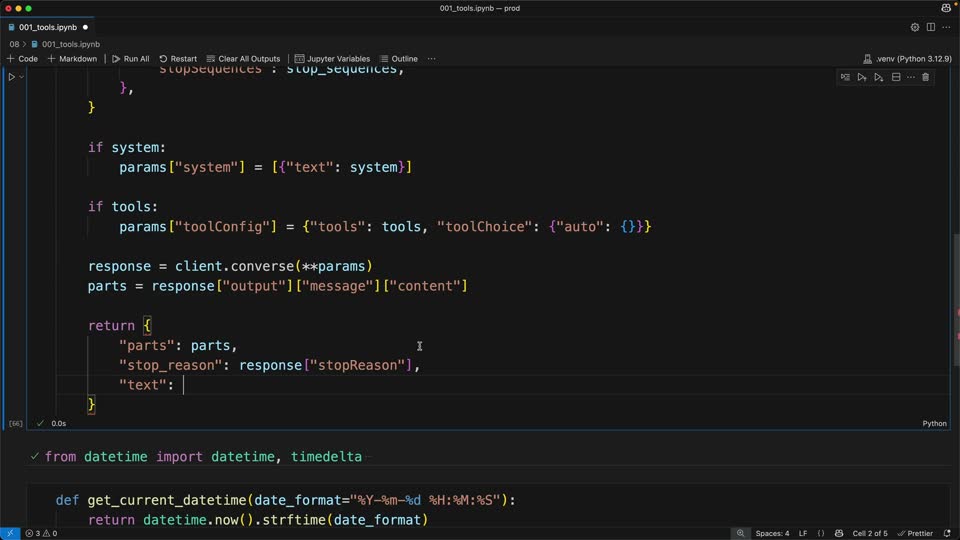The image size is (960, 540).
Task: Click the return keyword before brace
Action: 111,326
